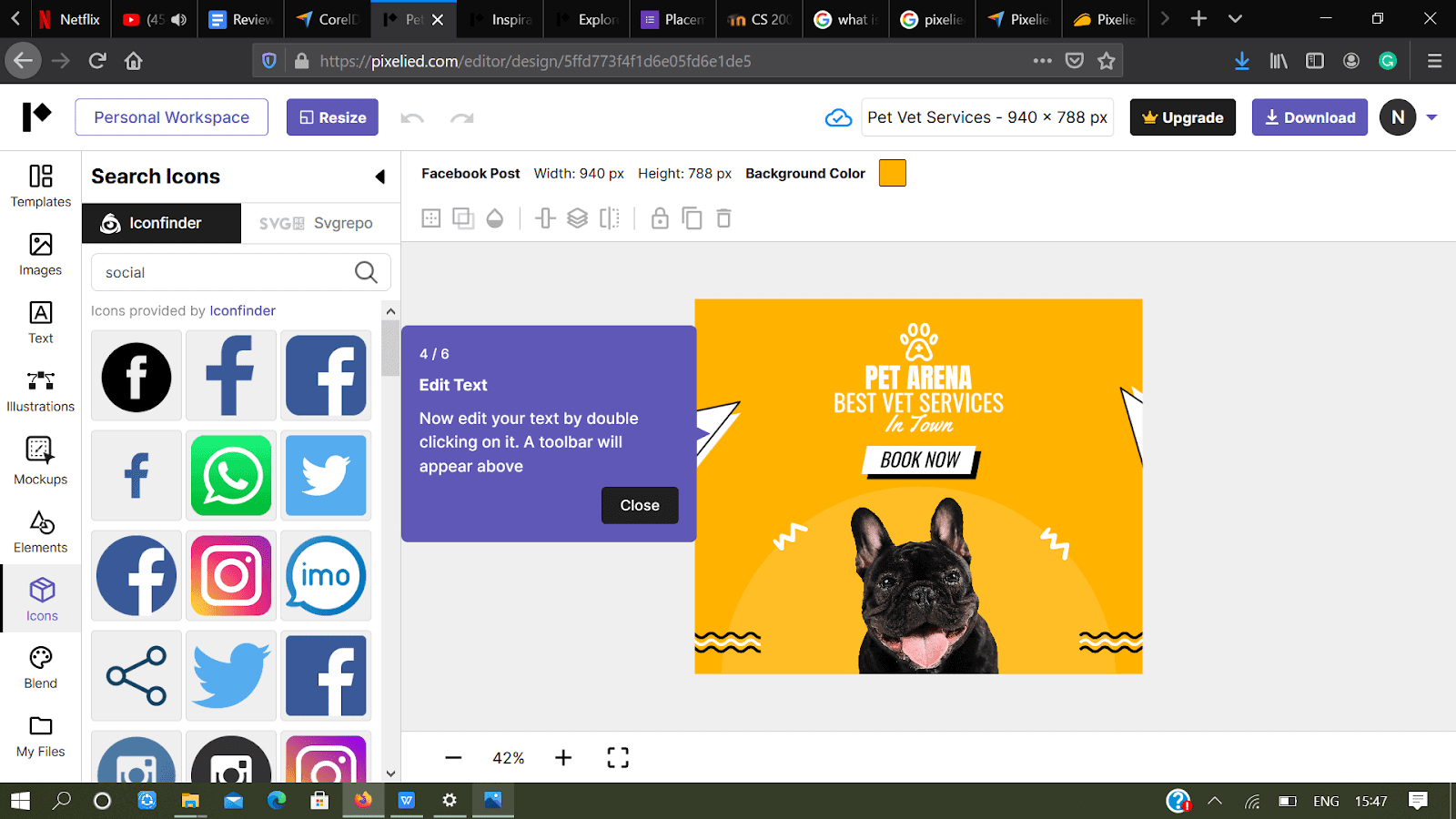
Task: Click the lock icon in the toolbar
Action: click(x=660, y=218)
